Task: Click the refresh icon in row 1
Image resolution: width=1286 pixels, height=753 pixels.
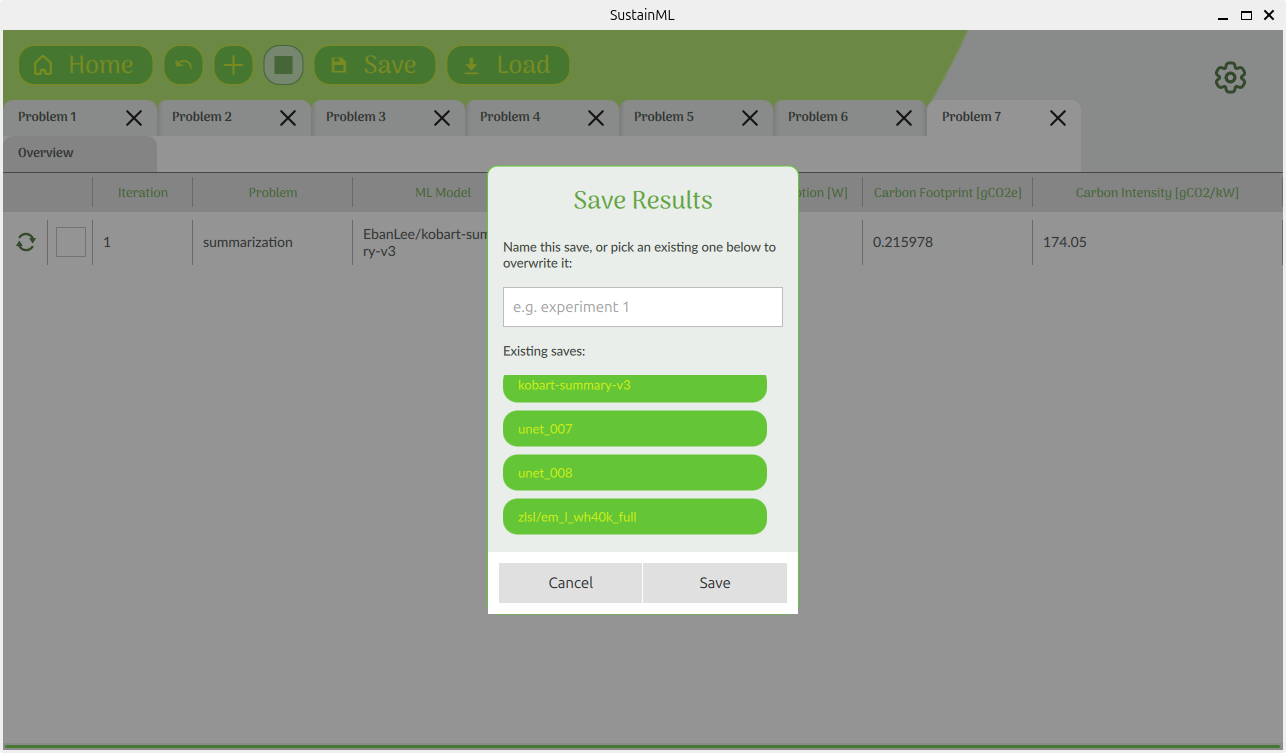Action: point(26,242)
